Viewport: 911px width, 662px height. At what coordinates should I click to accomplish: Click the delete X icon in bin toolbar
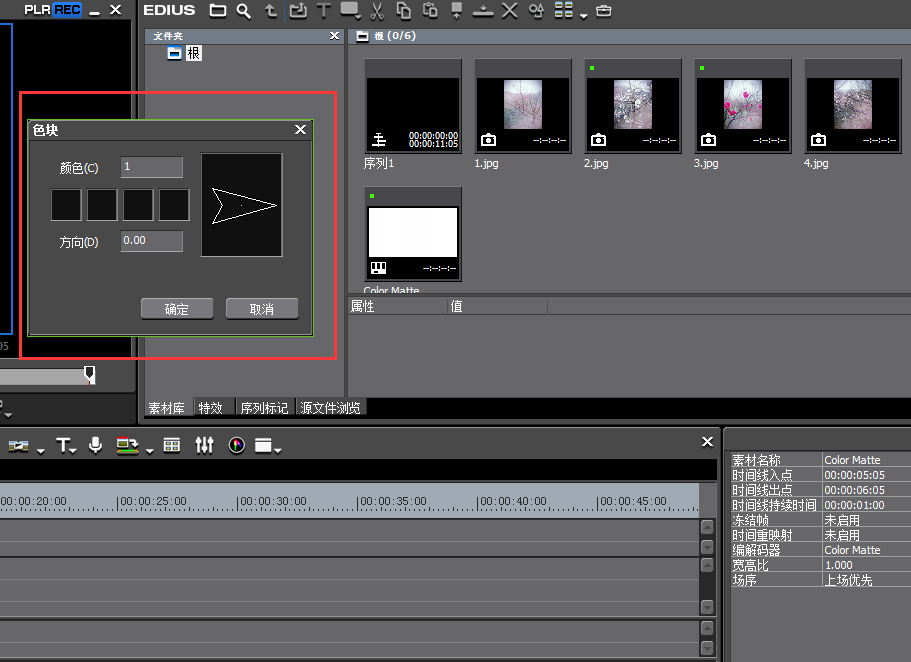509,11
